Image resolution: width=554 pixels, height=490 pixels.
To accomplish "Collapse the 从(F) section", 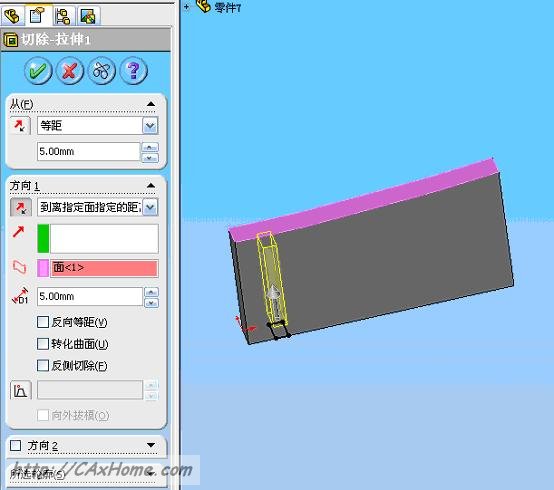I will tap(151, 104).
